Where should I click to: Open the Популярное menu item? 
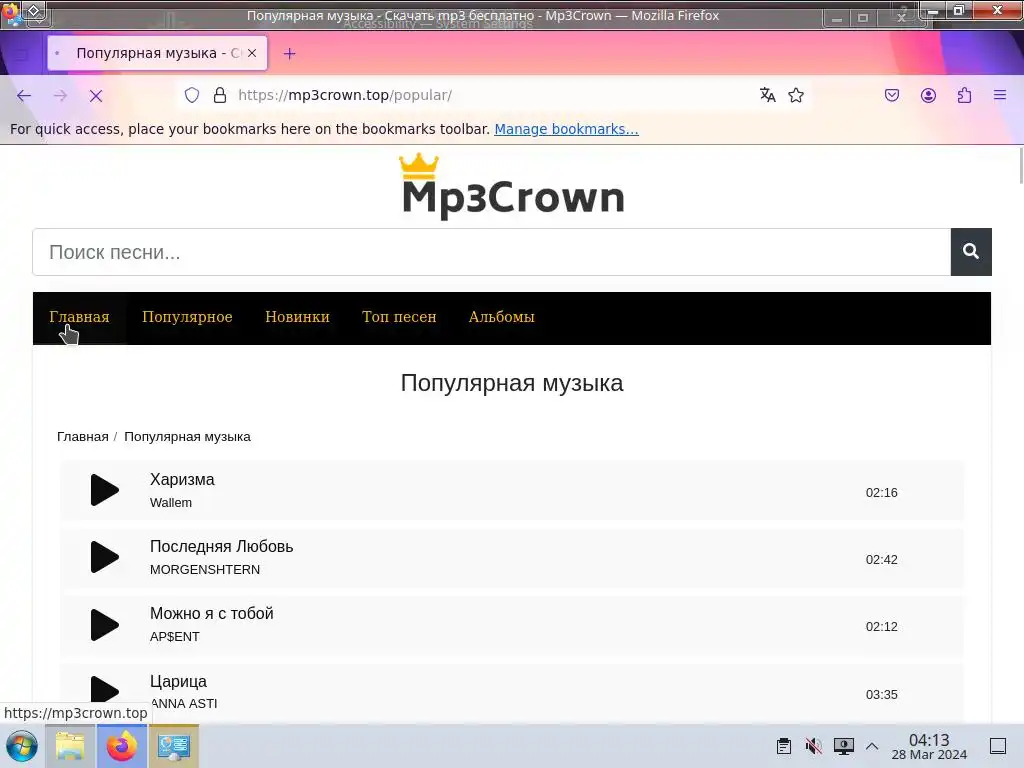[187, 317]
